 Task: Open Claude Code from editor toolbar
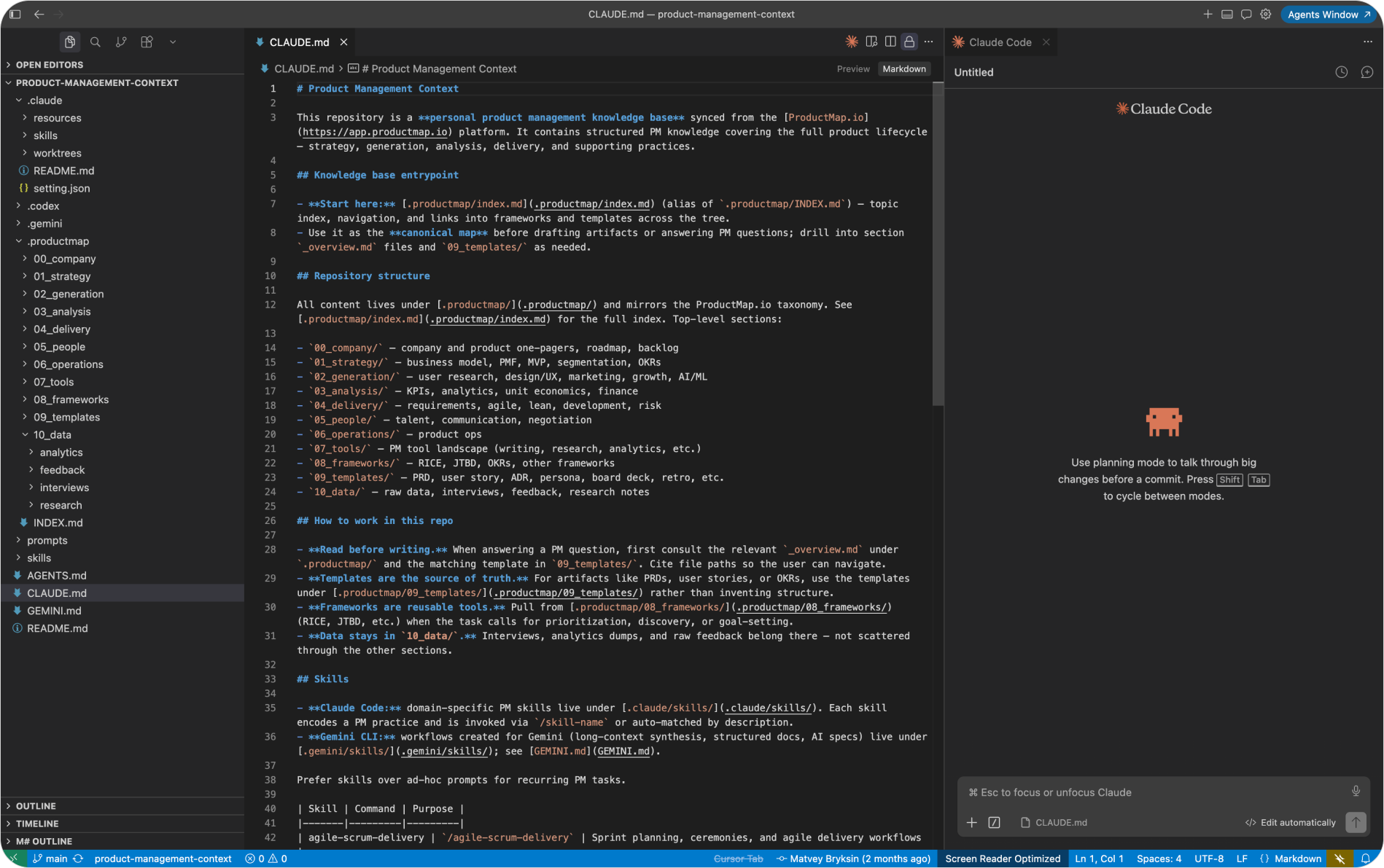[852, 42]
